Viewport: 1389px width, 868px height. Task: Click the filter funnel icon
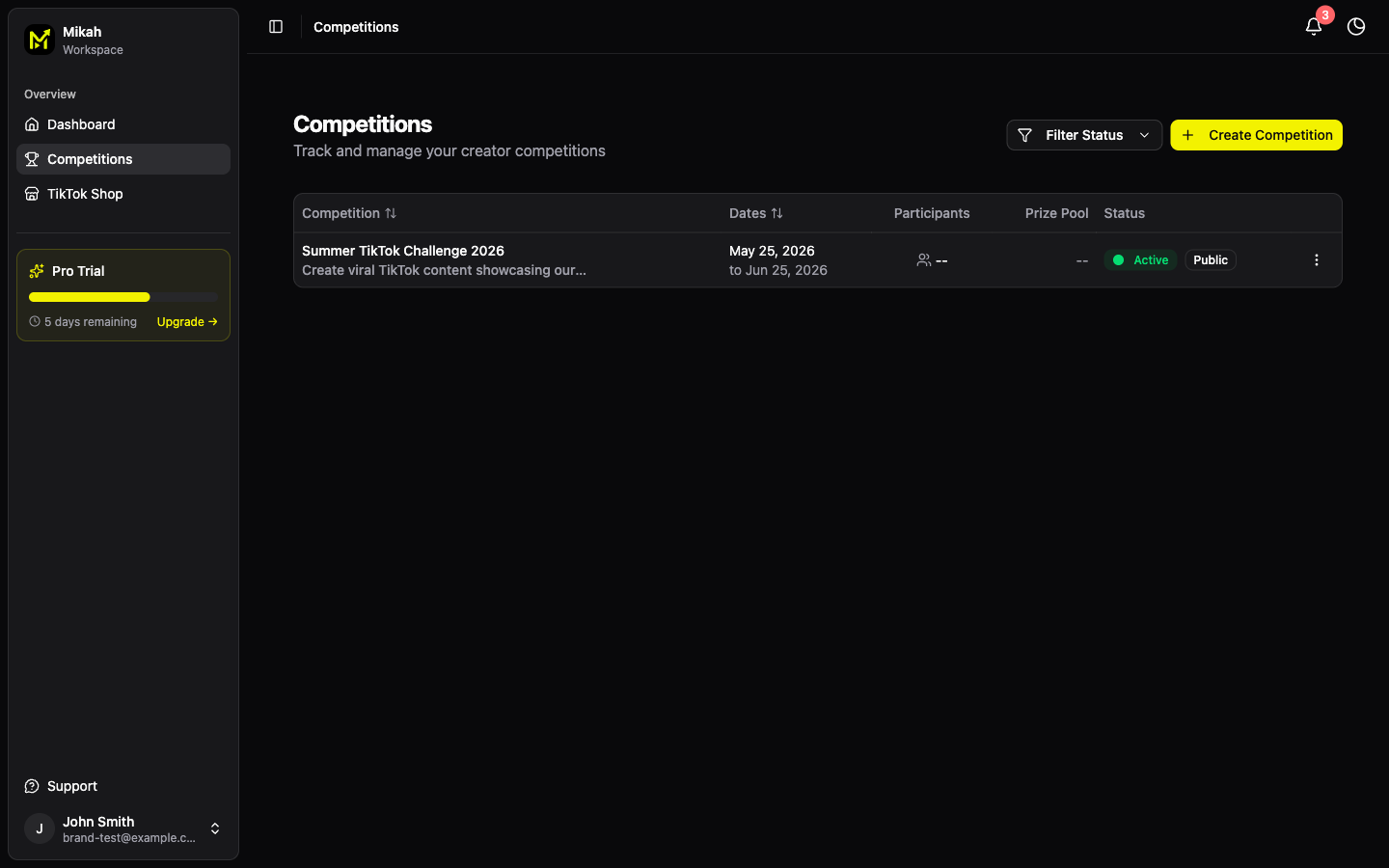click(x=1024, y=135)
